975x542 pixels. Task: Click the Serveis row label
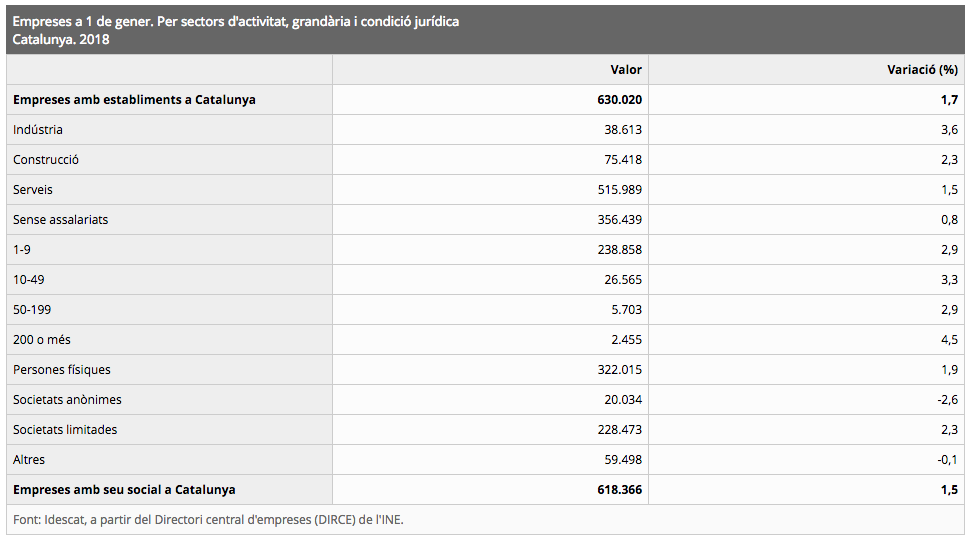click(x=33, y=190)
